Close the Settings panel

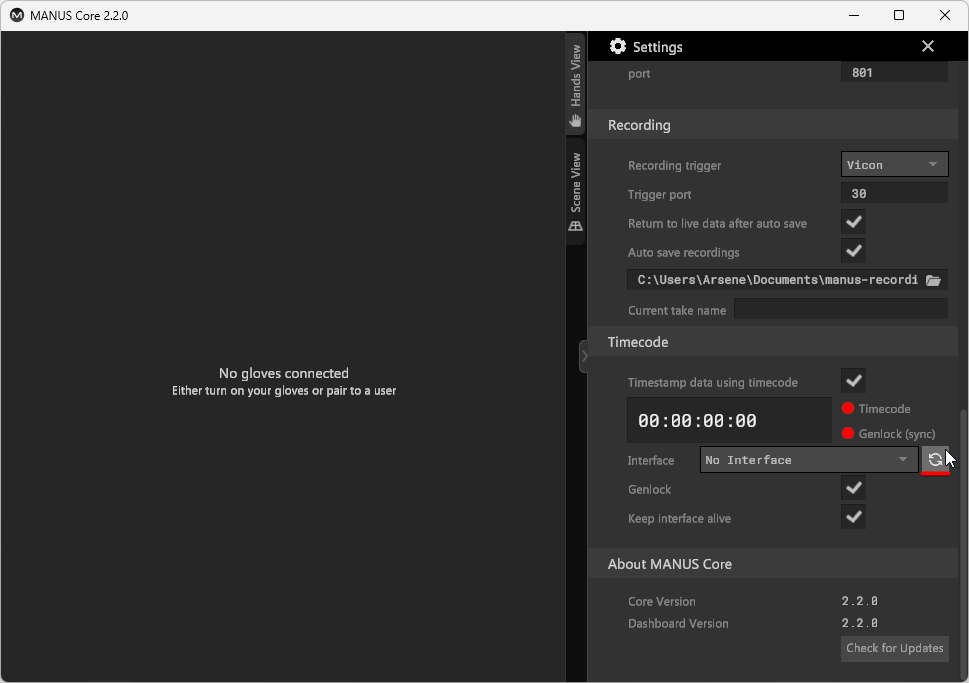tap(927, 46)
